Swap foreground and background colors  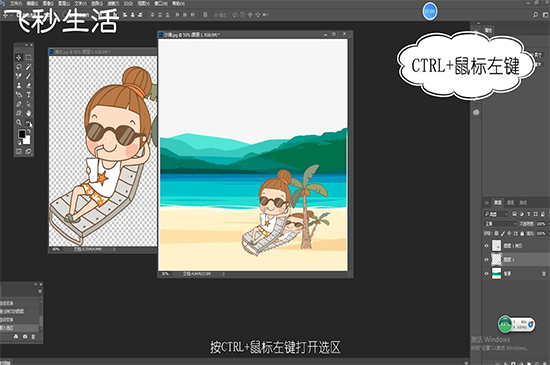(x=29, y=131)
